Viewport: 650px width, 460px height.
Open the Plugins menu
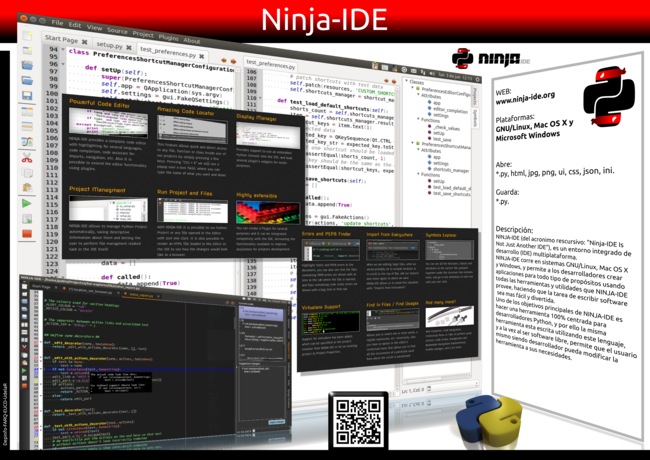[168, 37]
